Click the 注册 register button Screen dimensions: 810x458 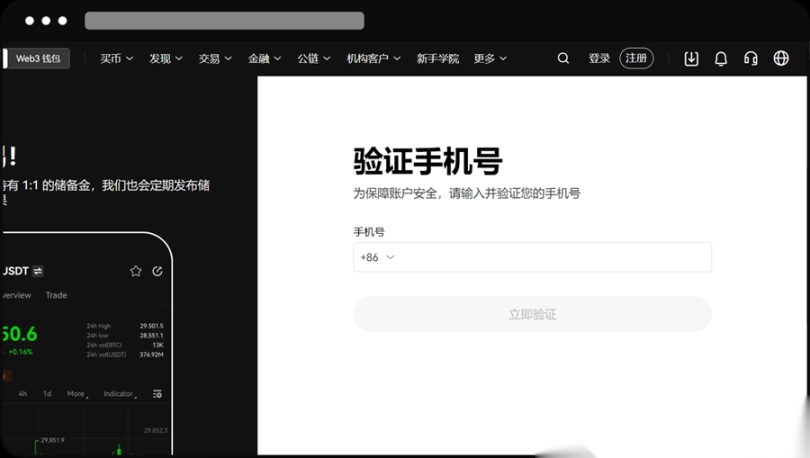(x=636, y=58)
